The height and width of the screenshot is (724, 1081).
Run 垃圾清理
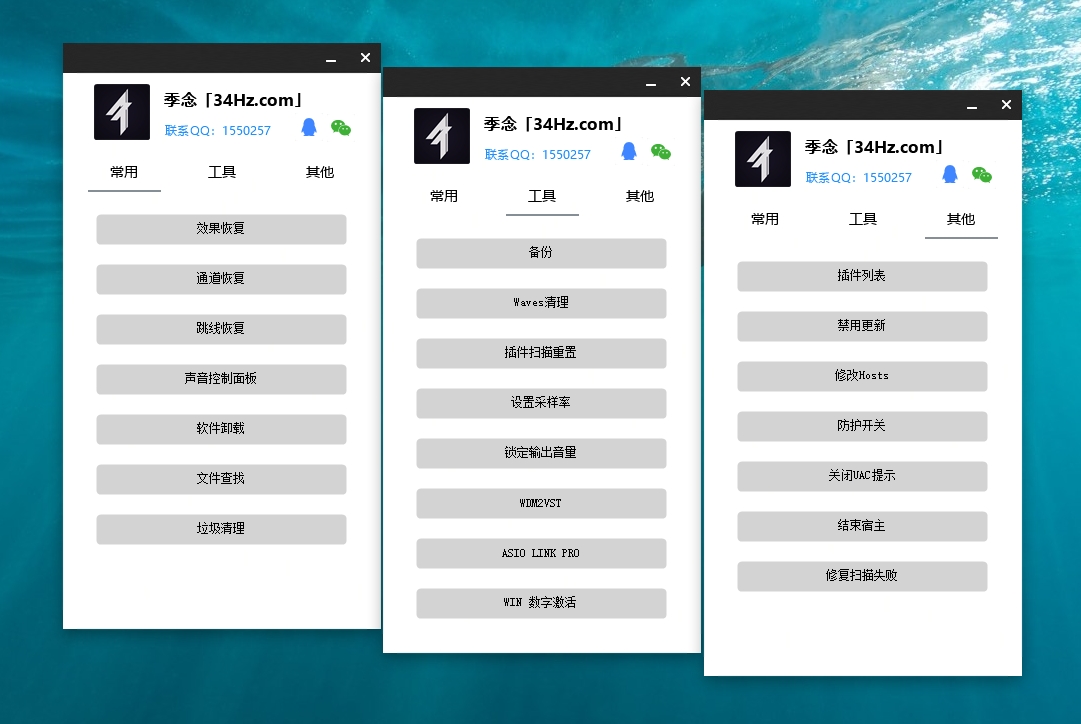click(221, 529)
